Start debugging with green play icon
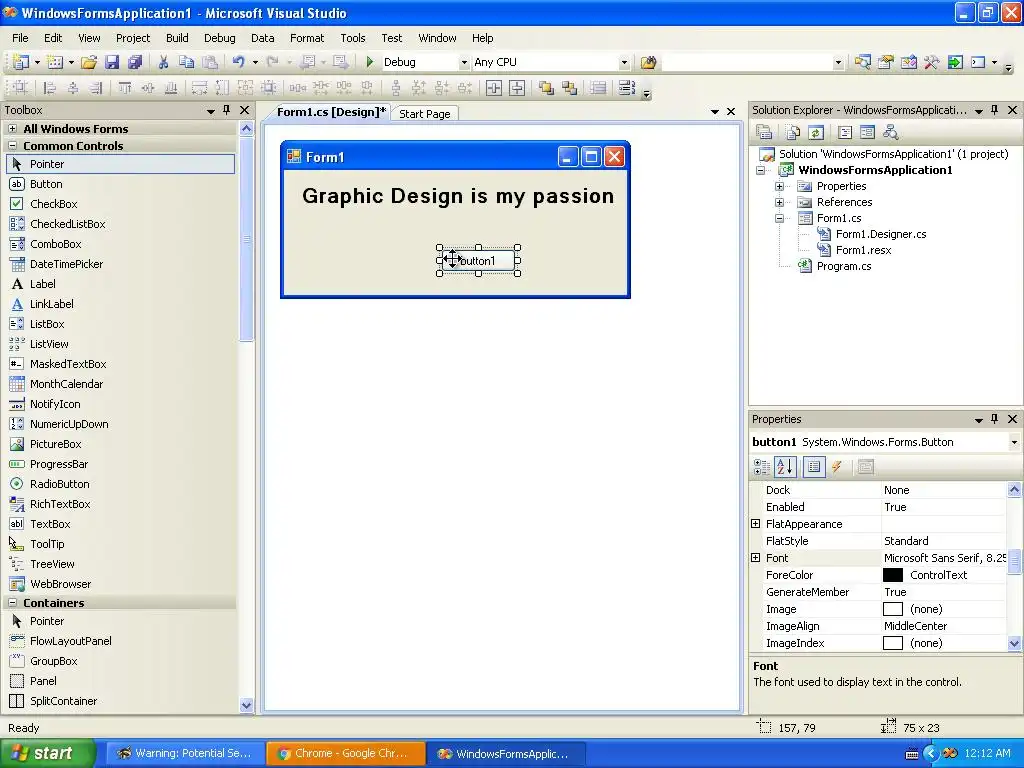 point(370,62)
